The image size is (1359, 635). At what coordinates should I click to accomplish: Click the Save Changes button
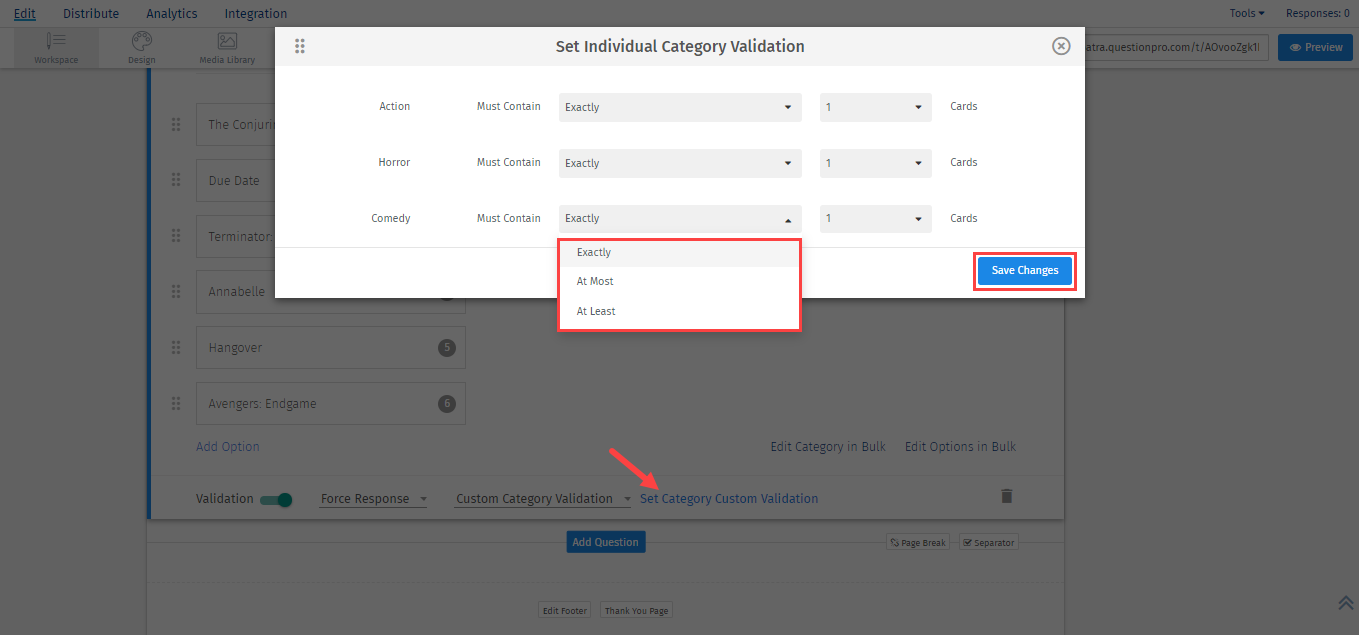coord(1024,271)
